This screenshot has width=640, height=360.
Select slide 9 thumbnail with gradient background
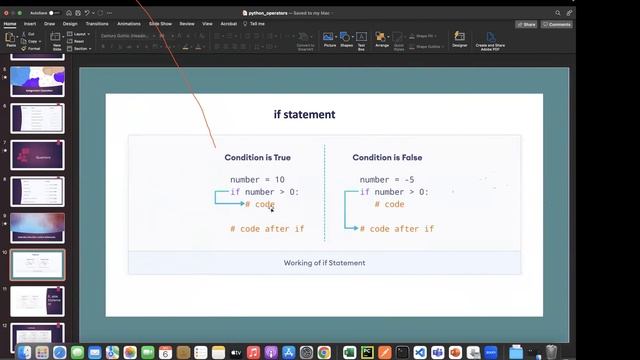tap(37, 228)
